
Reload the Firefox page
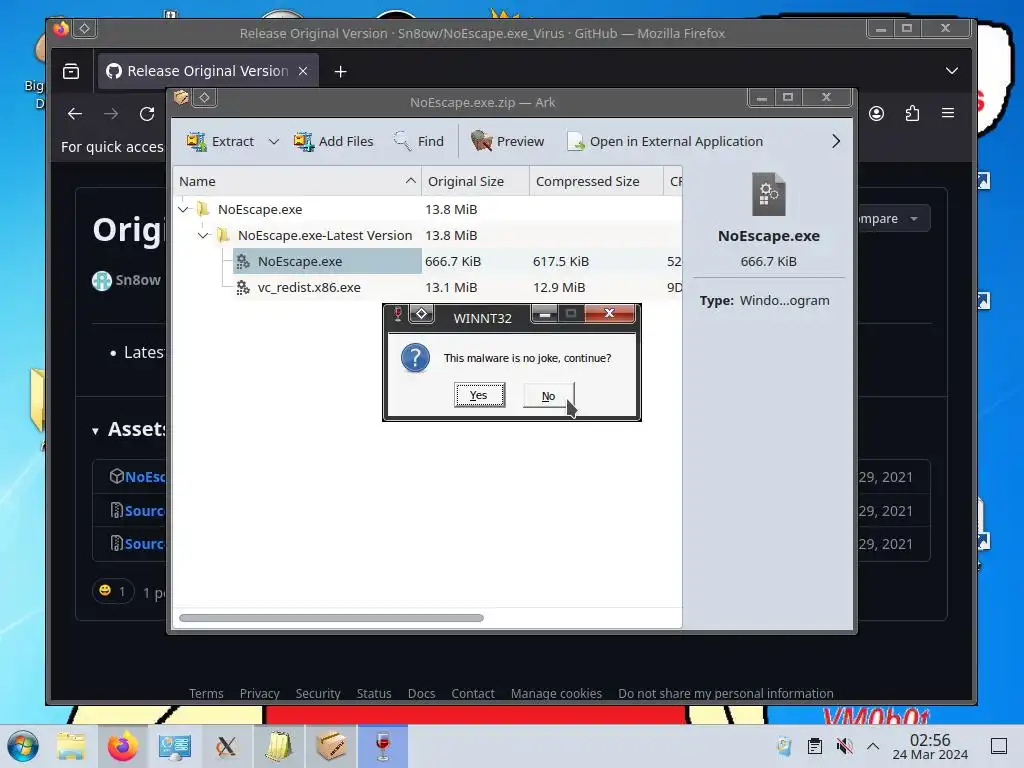(147, 114)
